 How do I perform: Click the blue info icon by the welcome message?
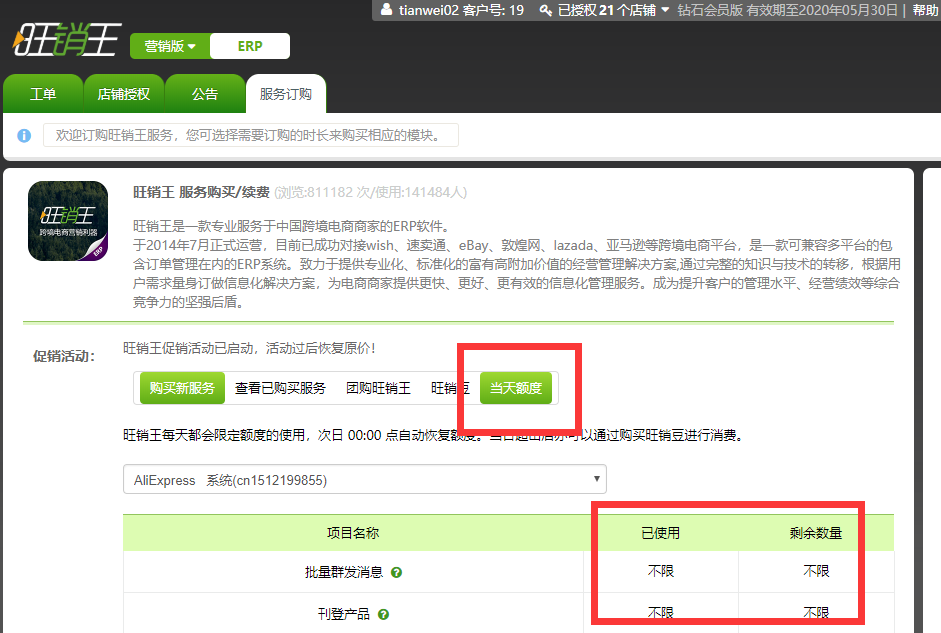point(24,136)
